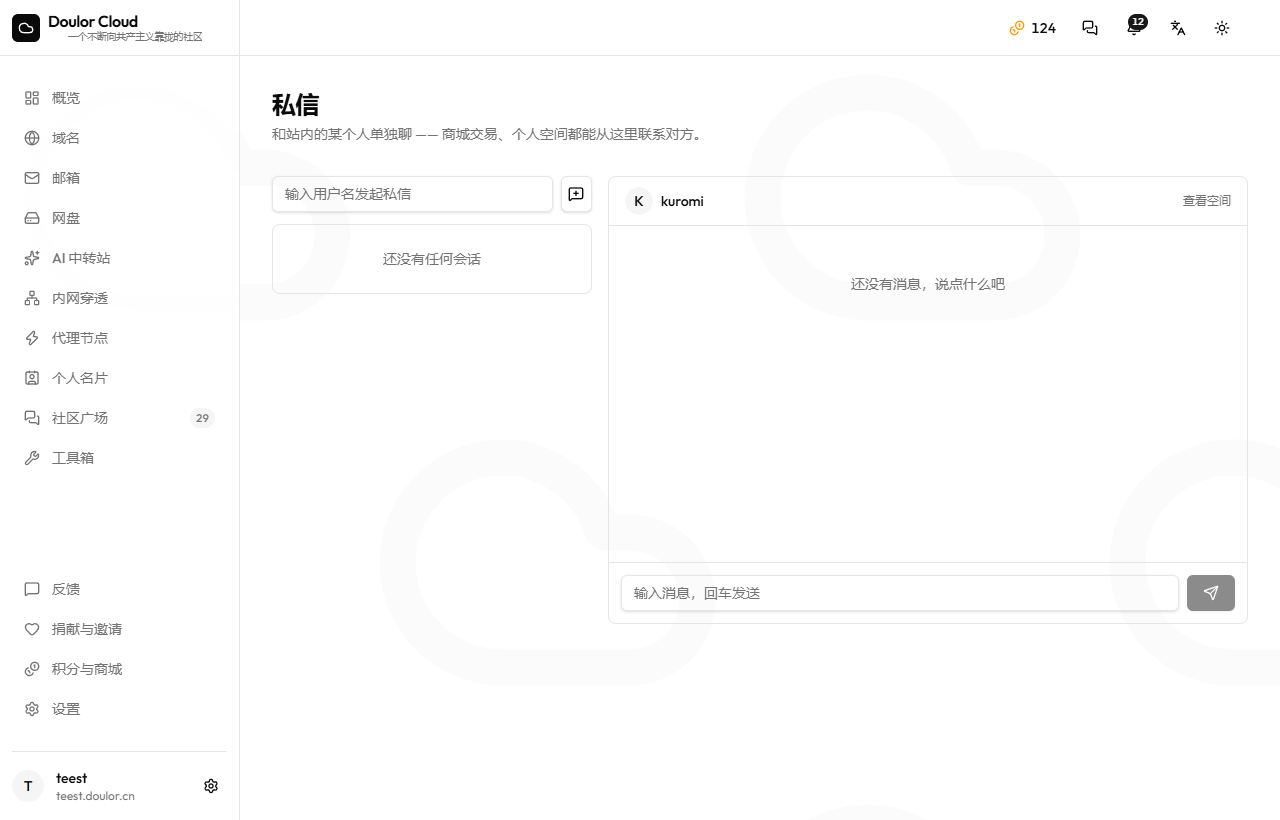Click the points coin icon showing 124
This screenshot has height=820, width=1280.
click(1017, 28)
